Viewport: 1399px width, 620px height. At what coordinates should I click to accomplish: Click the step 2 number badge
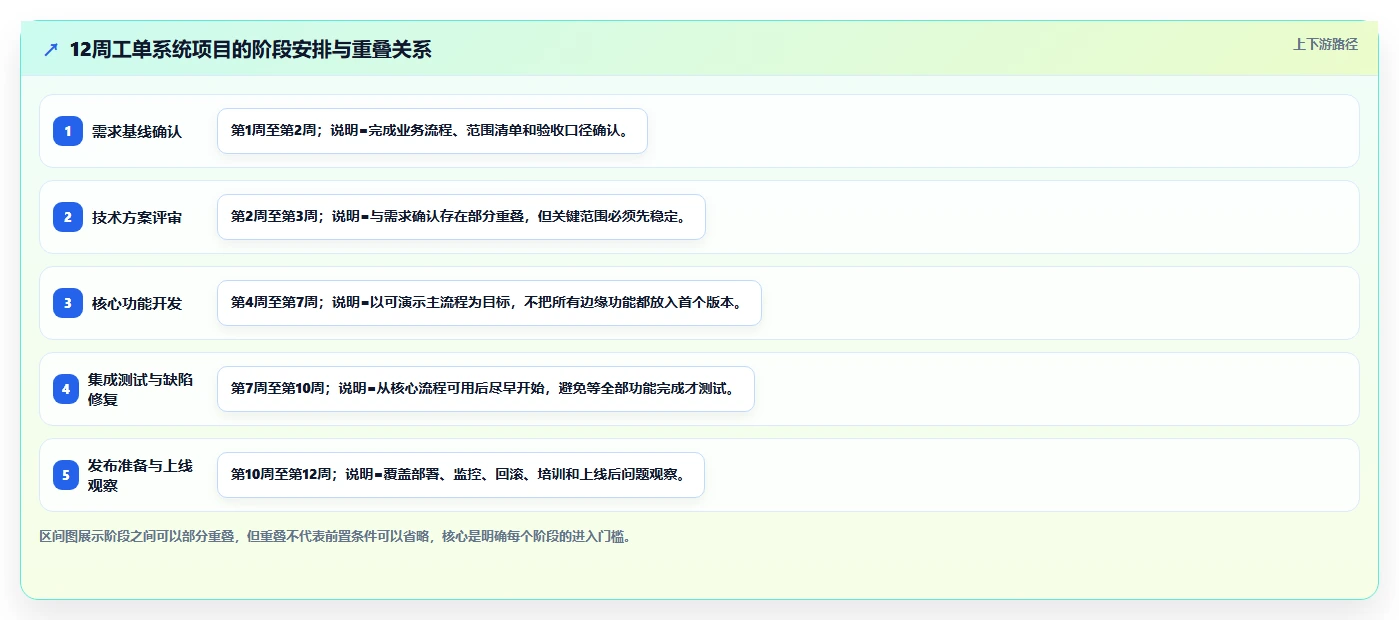click(68, 217)
